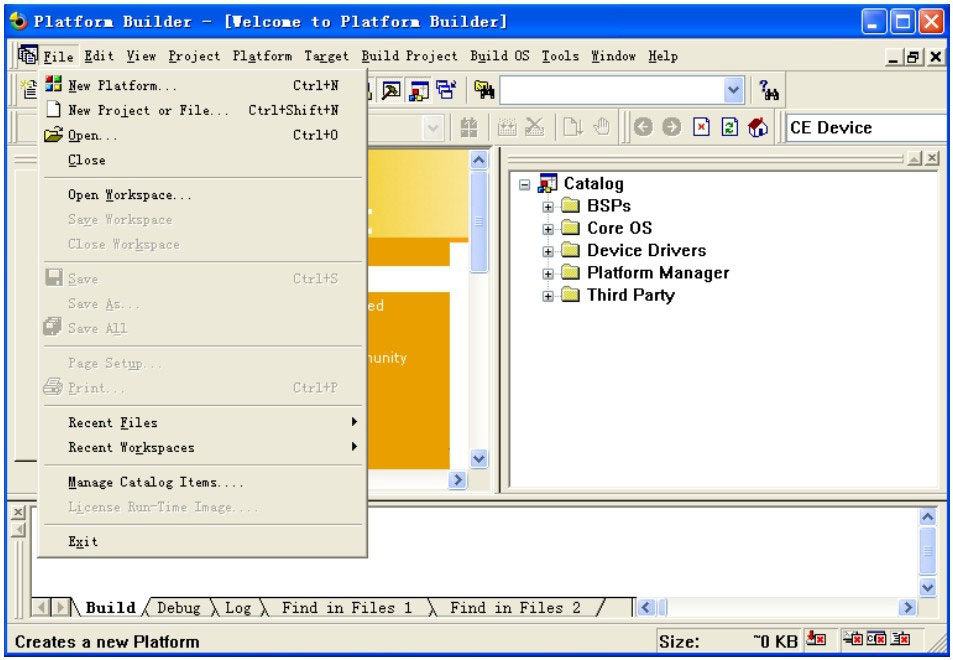Click the console status icon in status bar
Image resolution: width=953 pixels, height=660 pixels.
(876, 639)
